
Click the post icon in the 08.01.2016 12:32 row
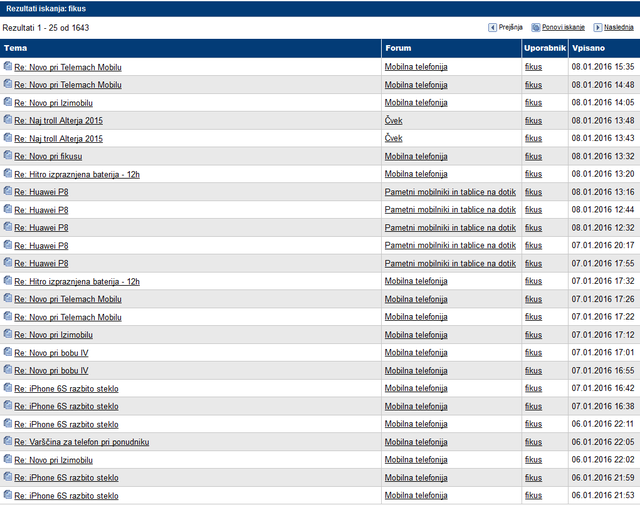click(x=8, y=227)
